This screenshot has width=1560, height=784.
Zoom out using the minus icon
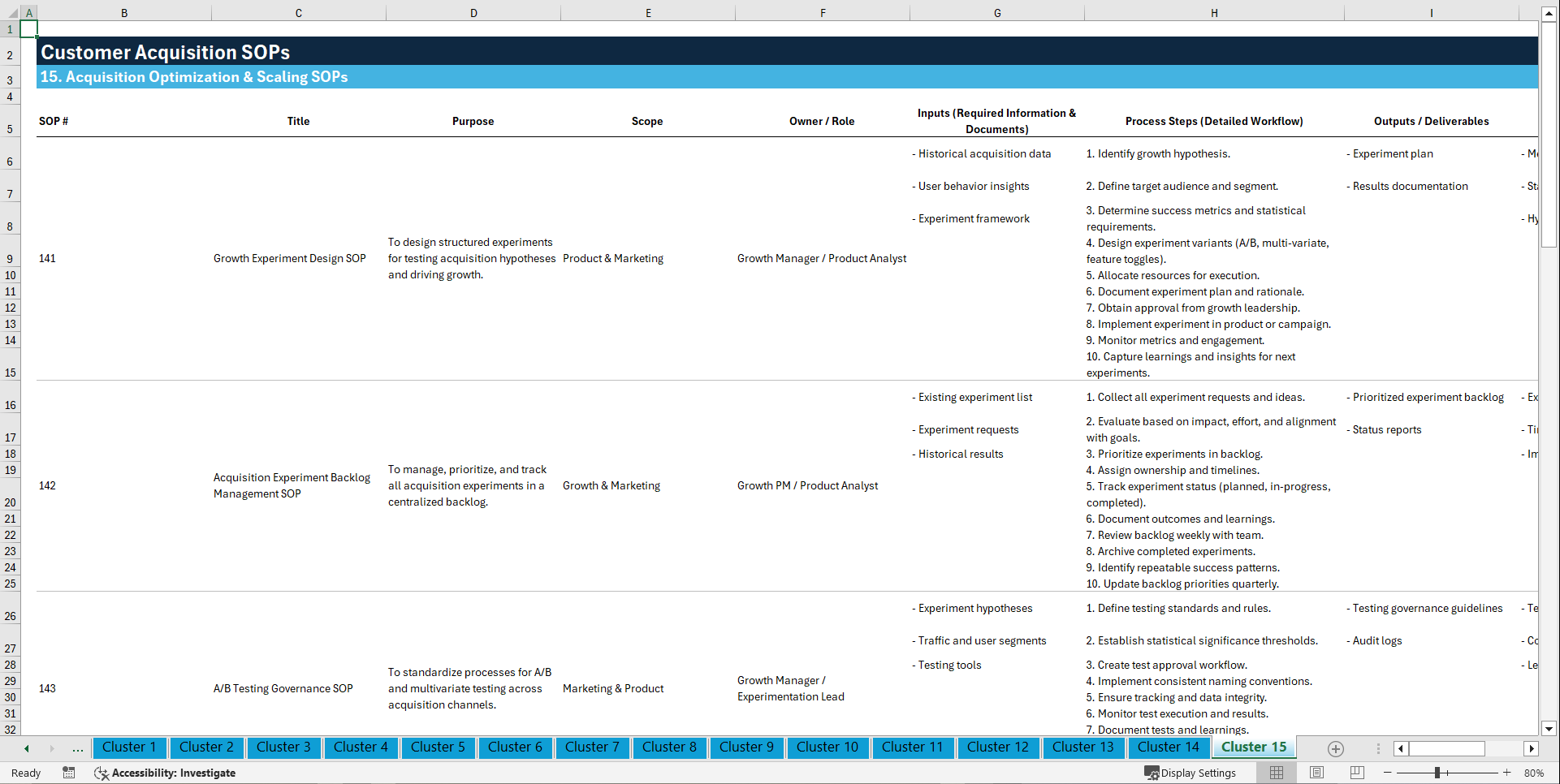1387,773
